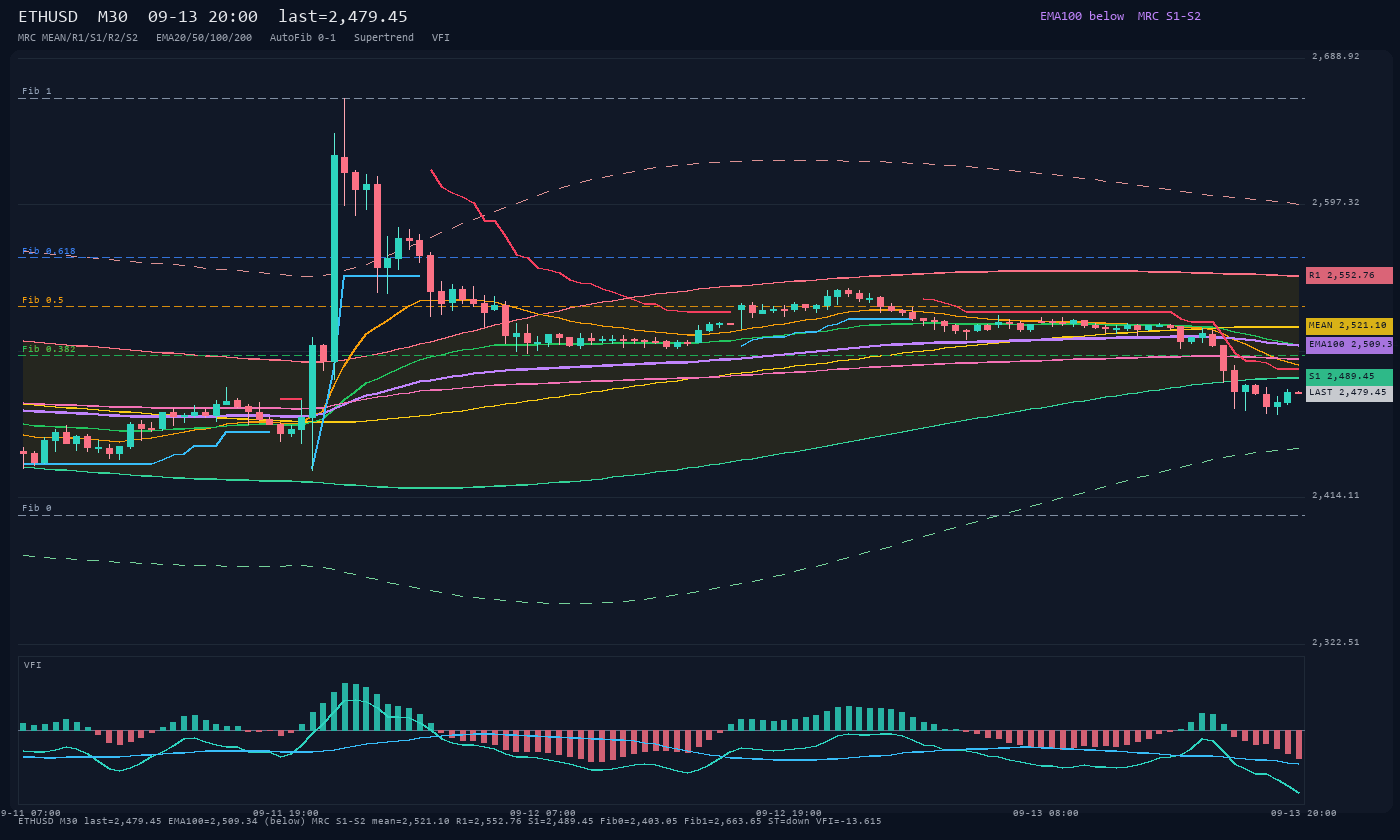Select the 'Fib 0.5' level label

(43, 300)
